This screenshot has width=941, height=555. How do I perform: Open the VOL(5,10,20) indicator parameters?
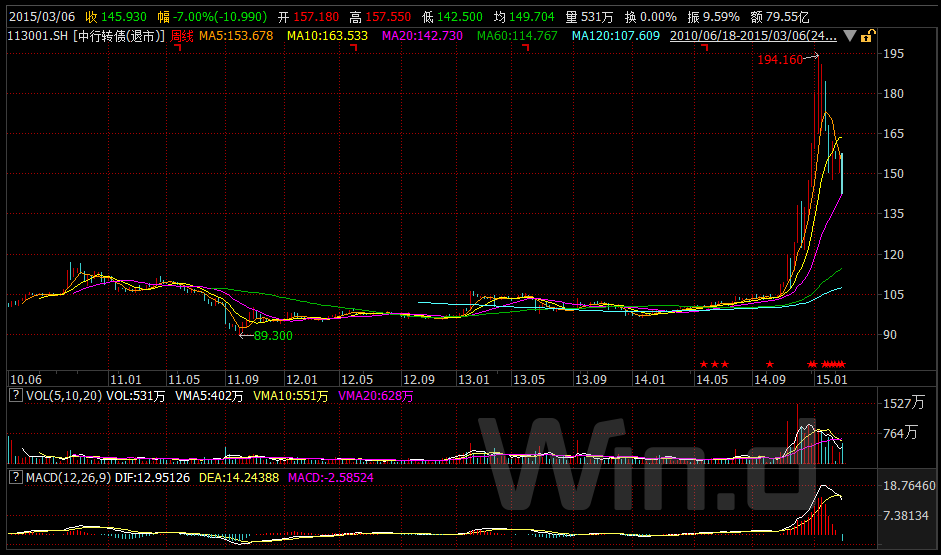(64, 395)
